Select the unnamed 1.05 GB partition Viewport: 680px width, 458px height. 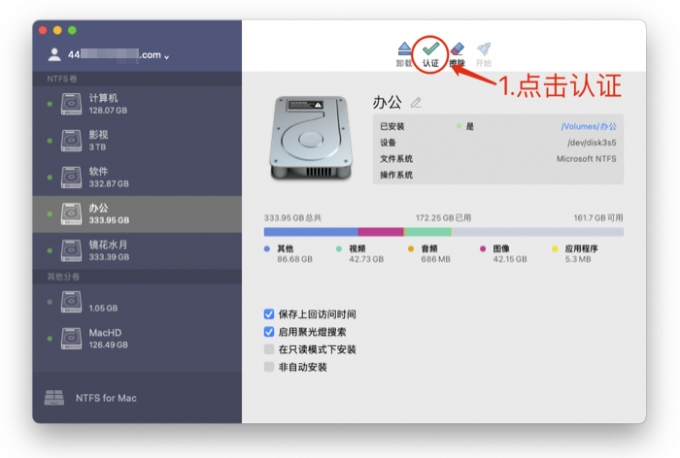pyautogui.click(x=137, y=302)
